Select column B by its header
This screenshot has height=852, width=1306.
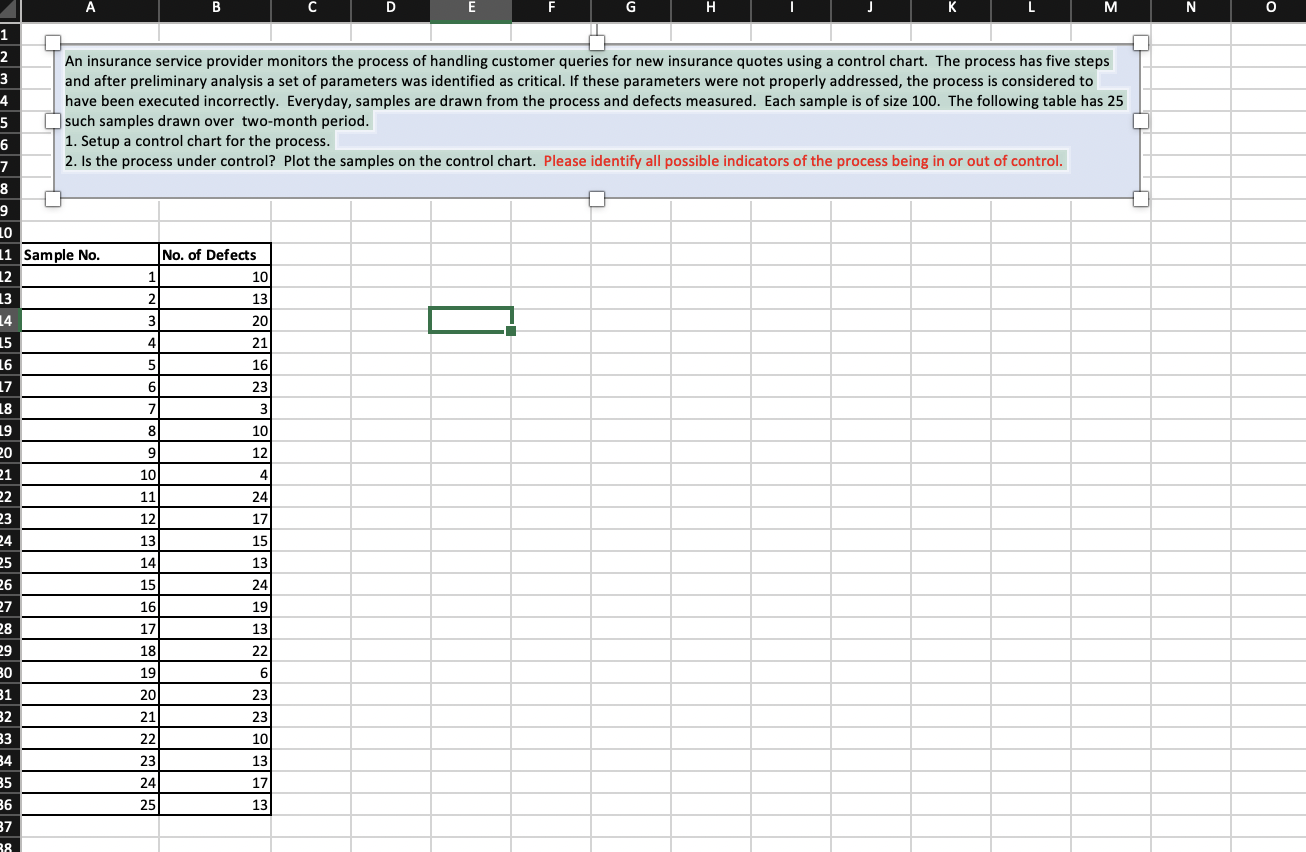[x=215, y=10]
